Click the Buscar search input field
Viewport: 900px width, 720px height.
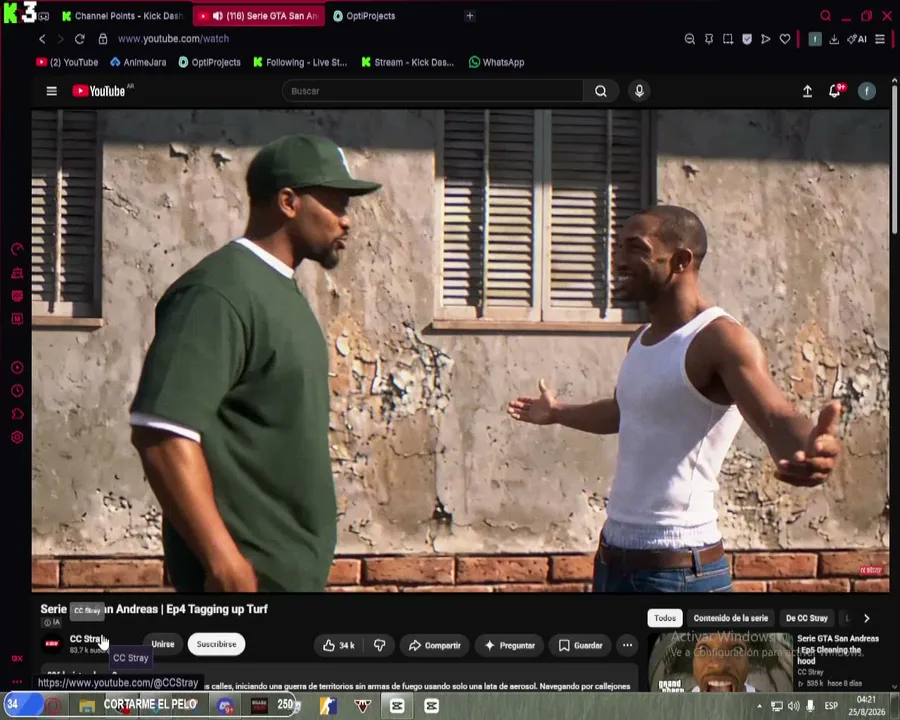(x=432, y=91)
